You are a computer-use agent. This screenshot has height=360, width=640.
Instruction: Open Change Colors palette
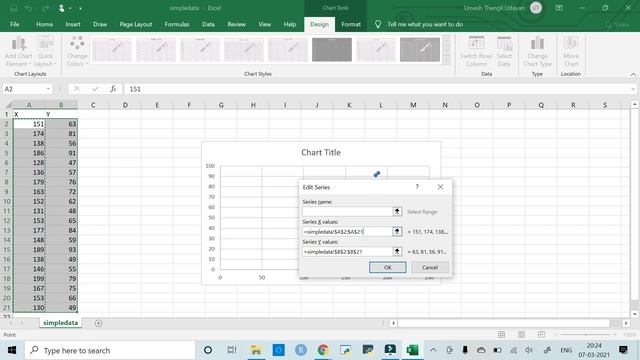(x=77, y=51)
